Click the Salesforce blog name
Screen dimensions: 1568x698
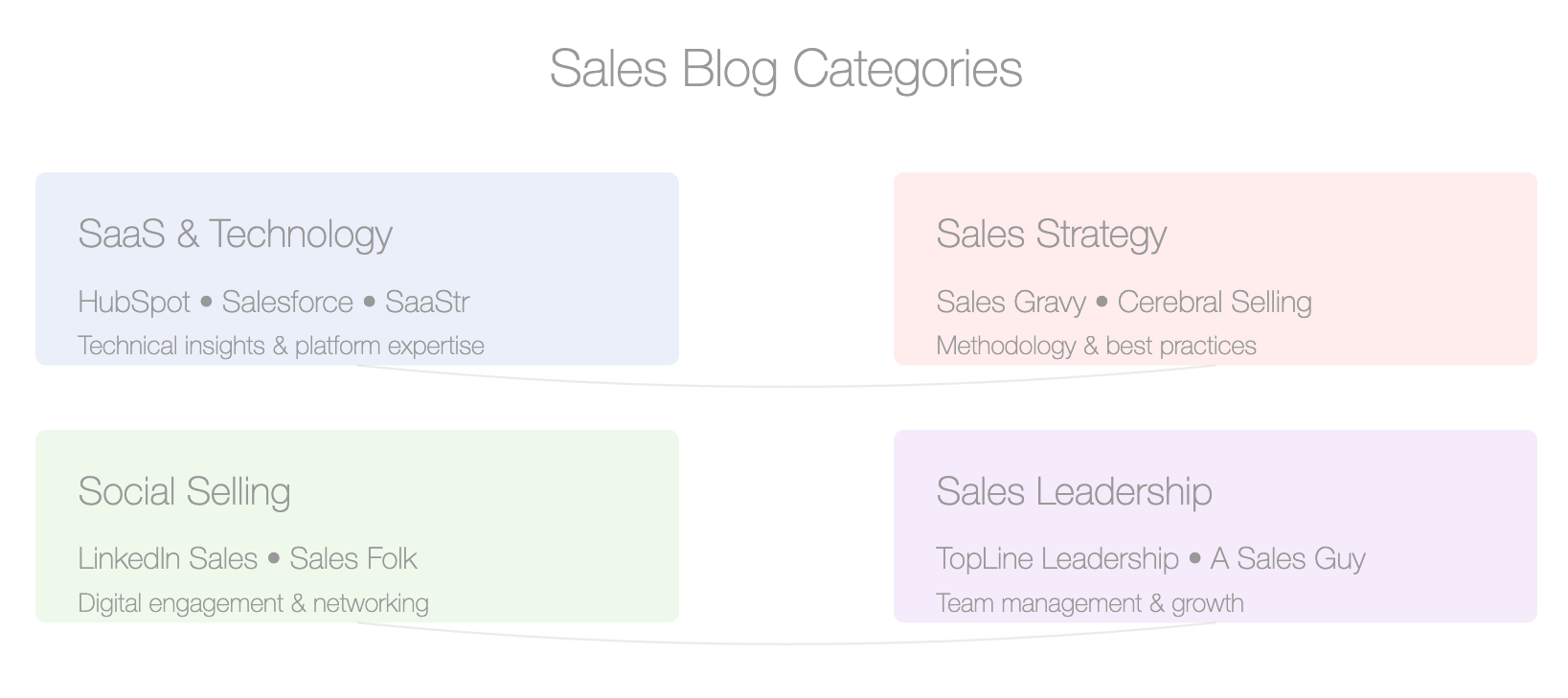coord(287,303)
